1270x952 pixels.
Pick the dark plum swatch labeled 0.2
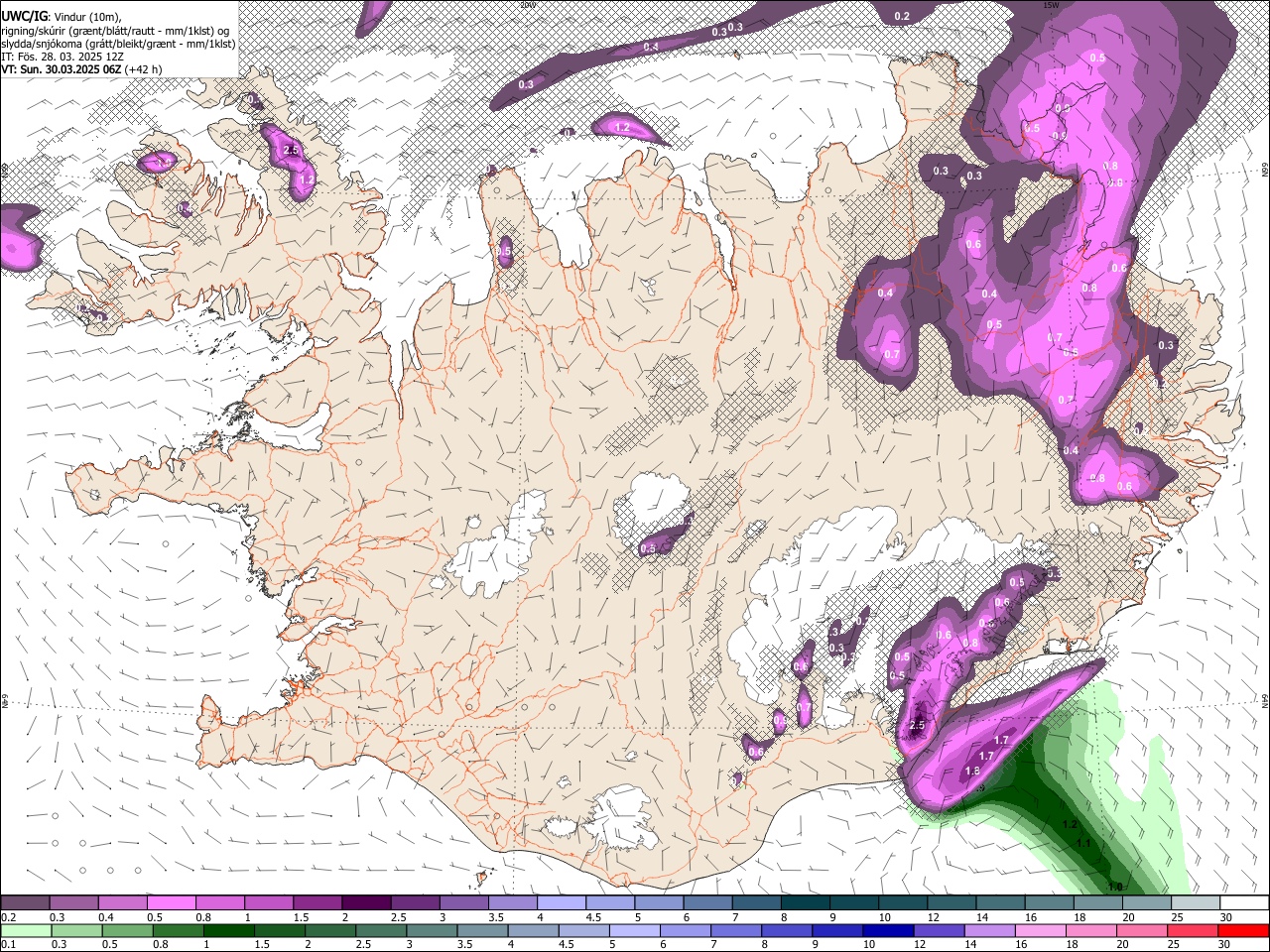(x=25, y=903)
